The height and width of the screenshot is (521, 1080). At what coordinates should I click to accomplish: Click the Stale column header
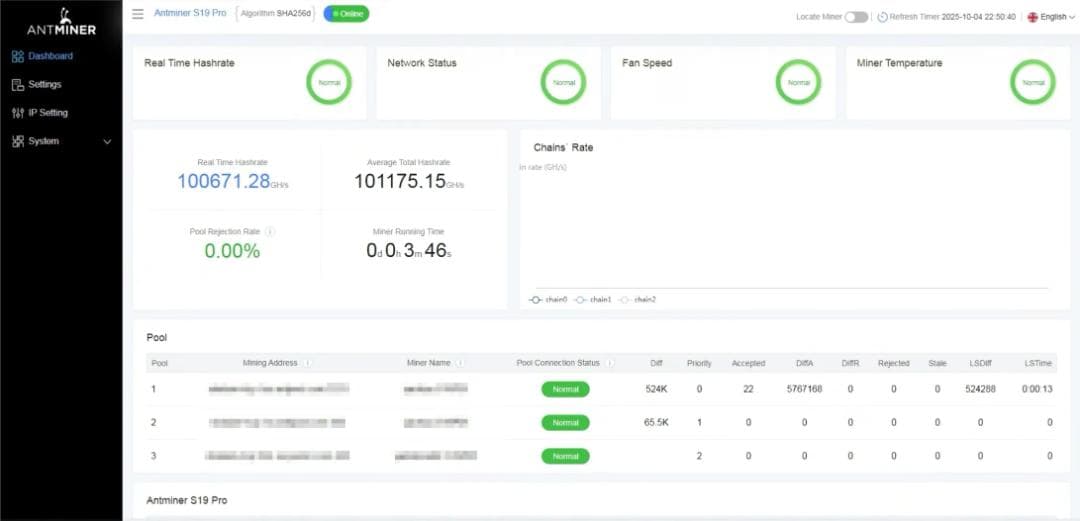coord(937,363)
